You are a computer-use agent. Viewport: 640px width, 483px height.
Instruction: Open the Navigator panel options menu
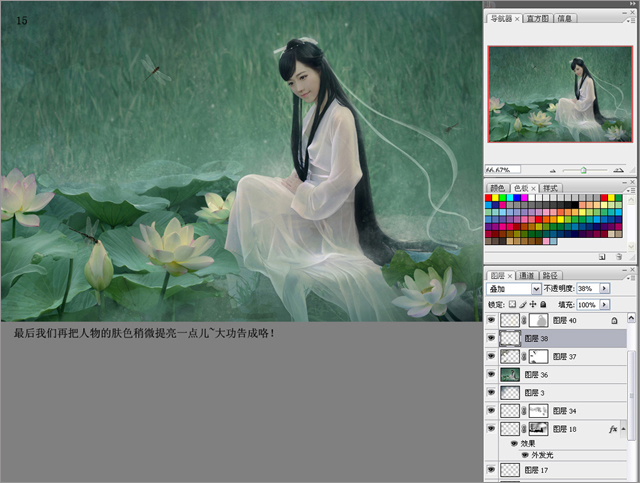631,20
